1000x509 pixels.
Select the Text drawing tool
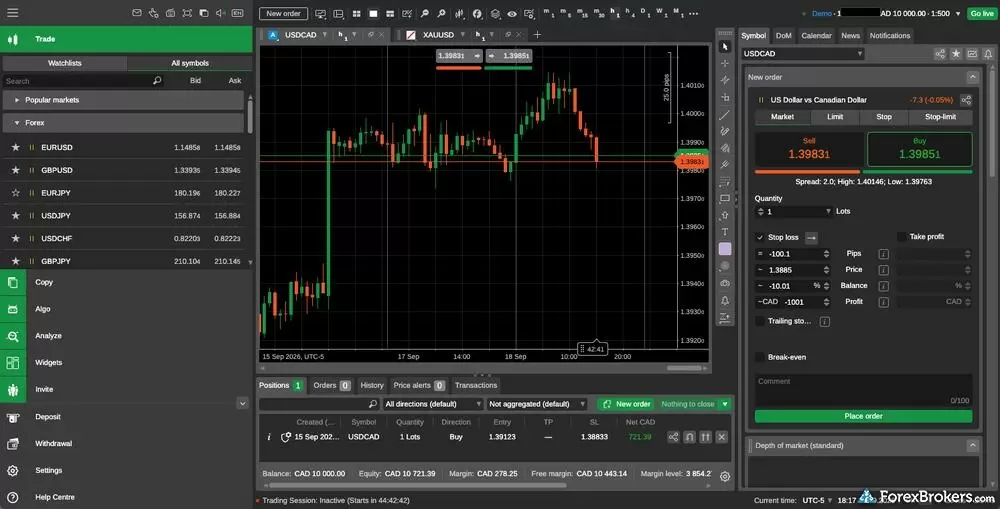[x=724, y=232]
